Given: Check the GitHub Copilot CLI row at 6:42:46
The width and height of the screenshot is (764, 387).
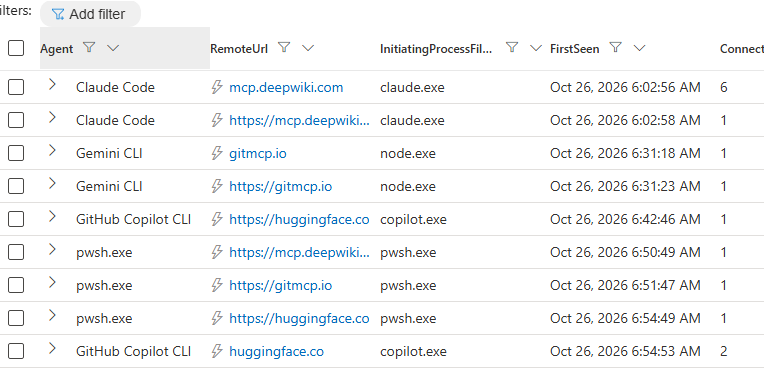Looking at the screenshot, I should [x=16, y=219].
